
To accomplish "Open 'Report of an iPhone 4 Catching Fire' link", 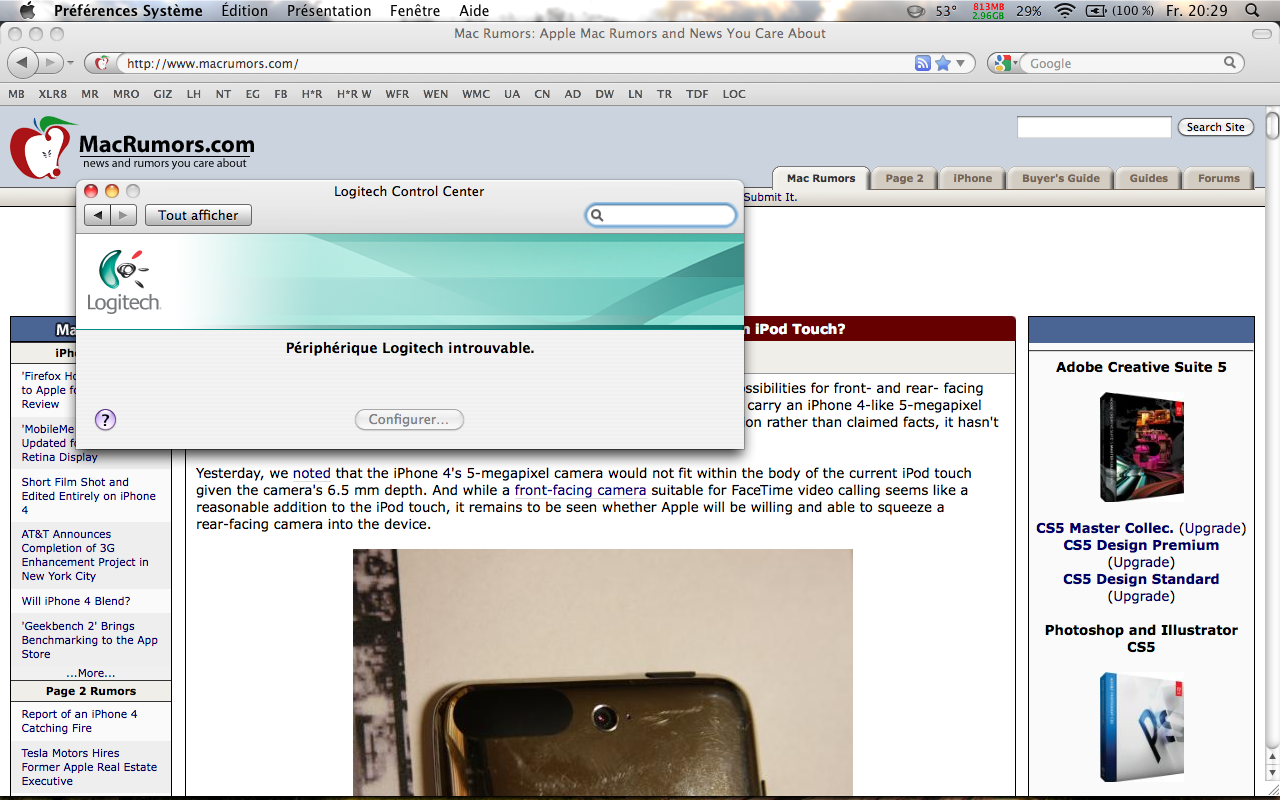I will click(80, 721).
